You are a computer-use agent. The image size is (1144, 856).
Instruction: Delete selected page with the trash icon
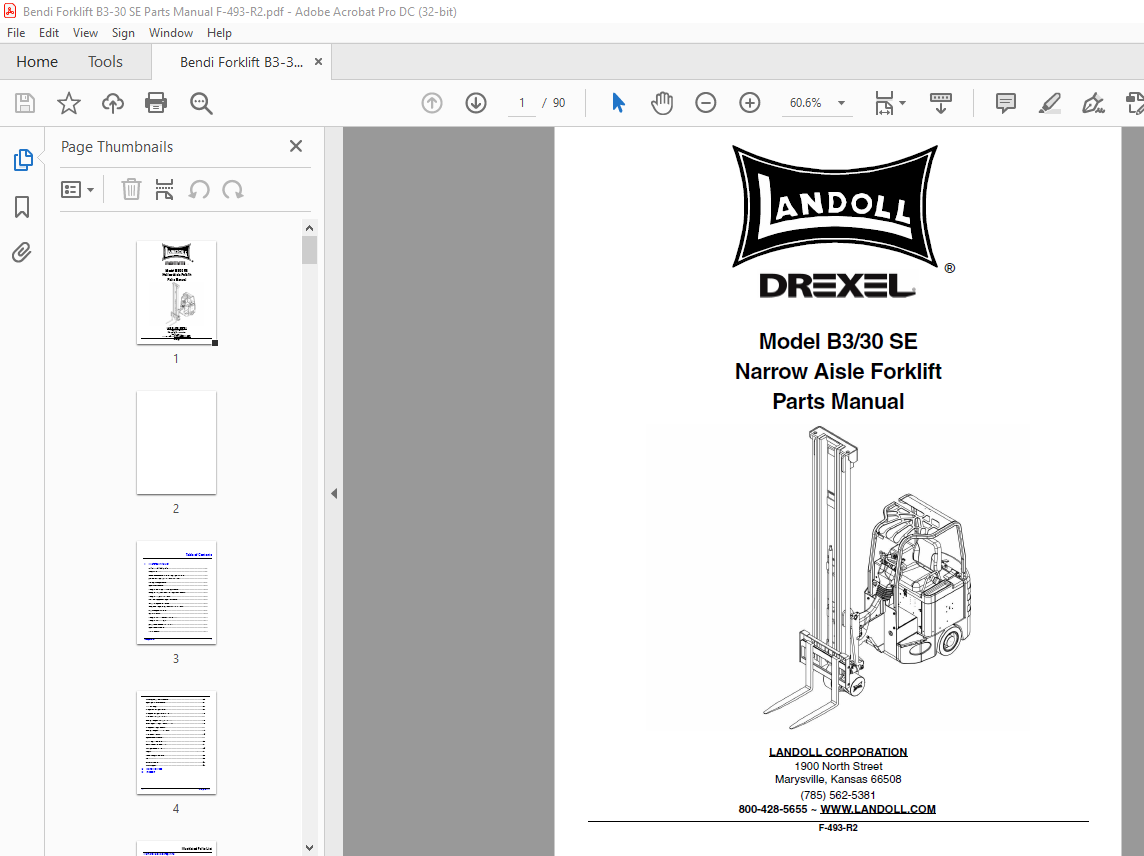131,190
